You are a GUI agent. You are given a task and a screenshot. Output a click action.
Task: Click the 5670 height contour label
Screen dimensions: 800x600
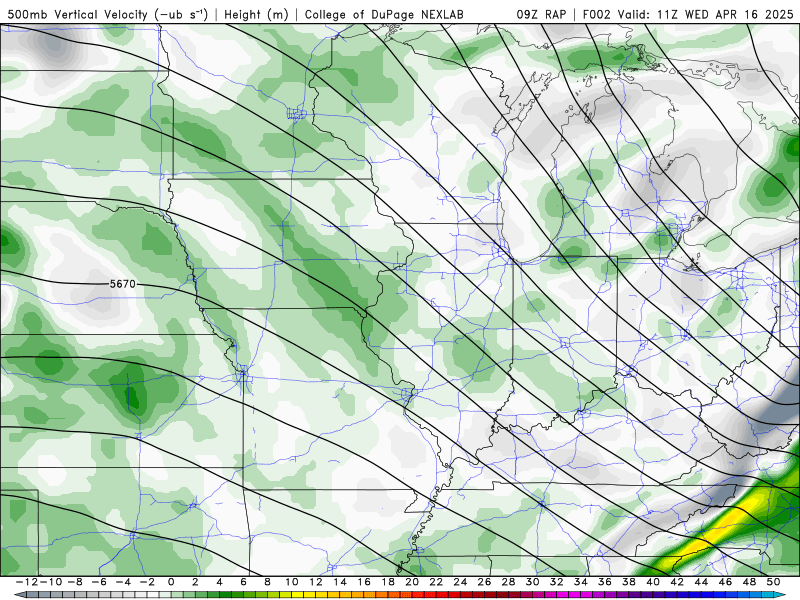click(122, 284)
